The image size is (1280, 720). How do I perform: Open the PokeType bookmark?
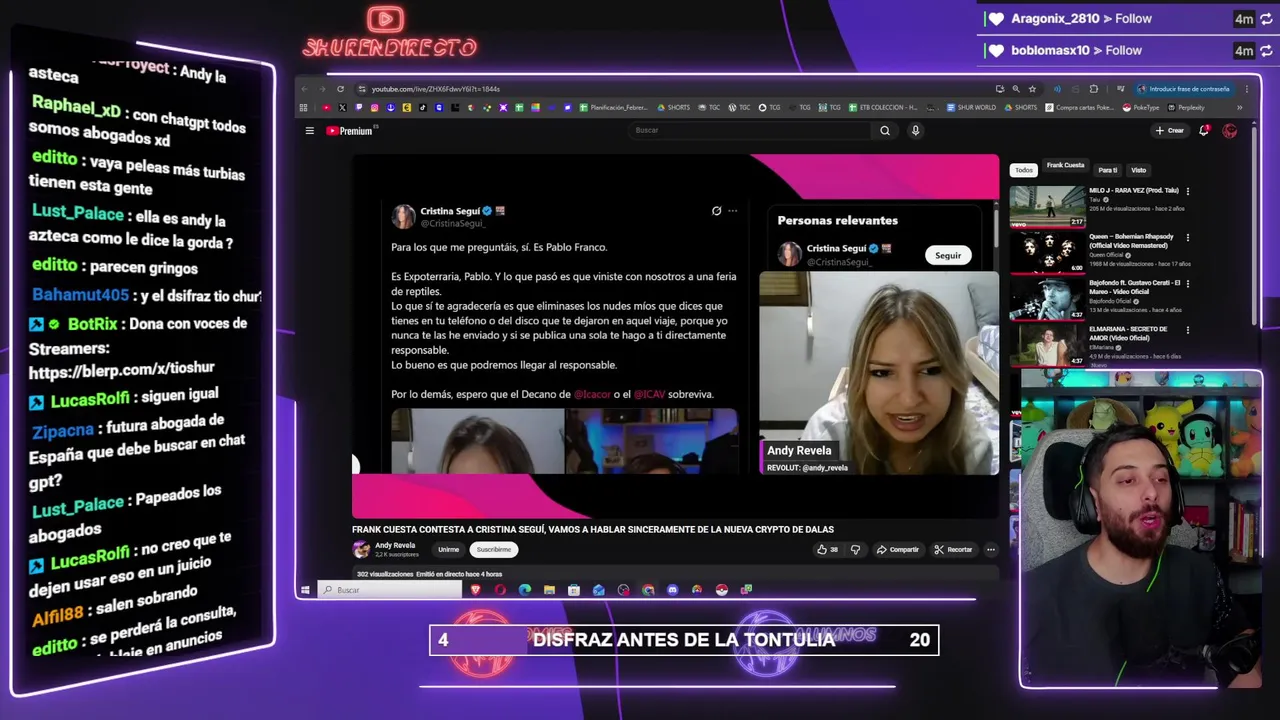point(1141,107)
